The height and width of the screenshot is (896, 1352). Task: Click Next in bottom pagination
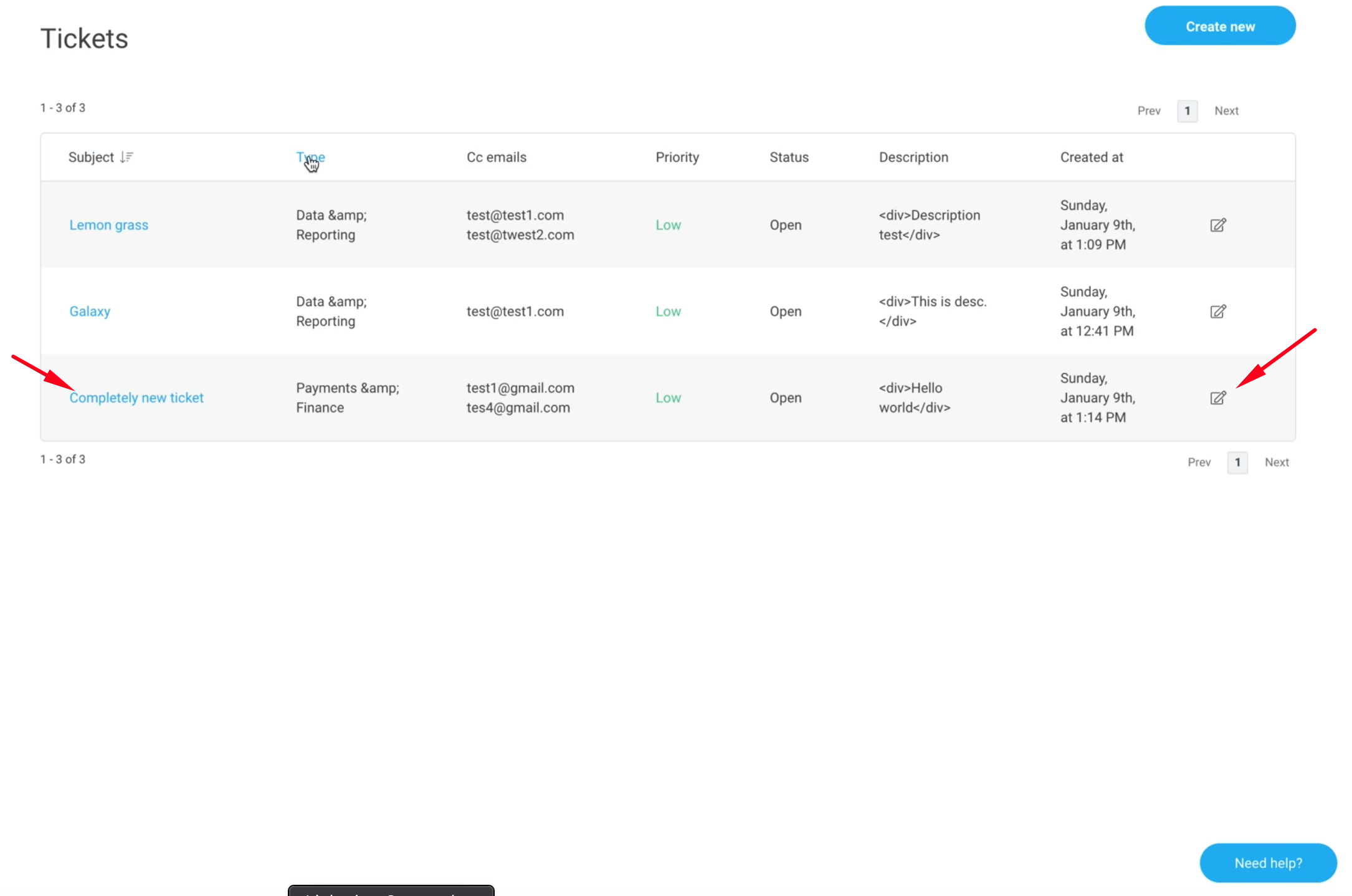click(x=1277, y=462)
